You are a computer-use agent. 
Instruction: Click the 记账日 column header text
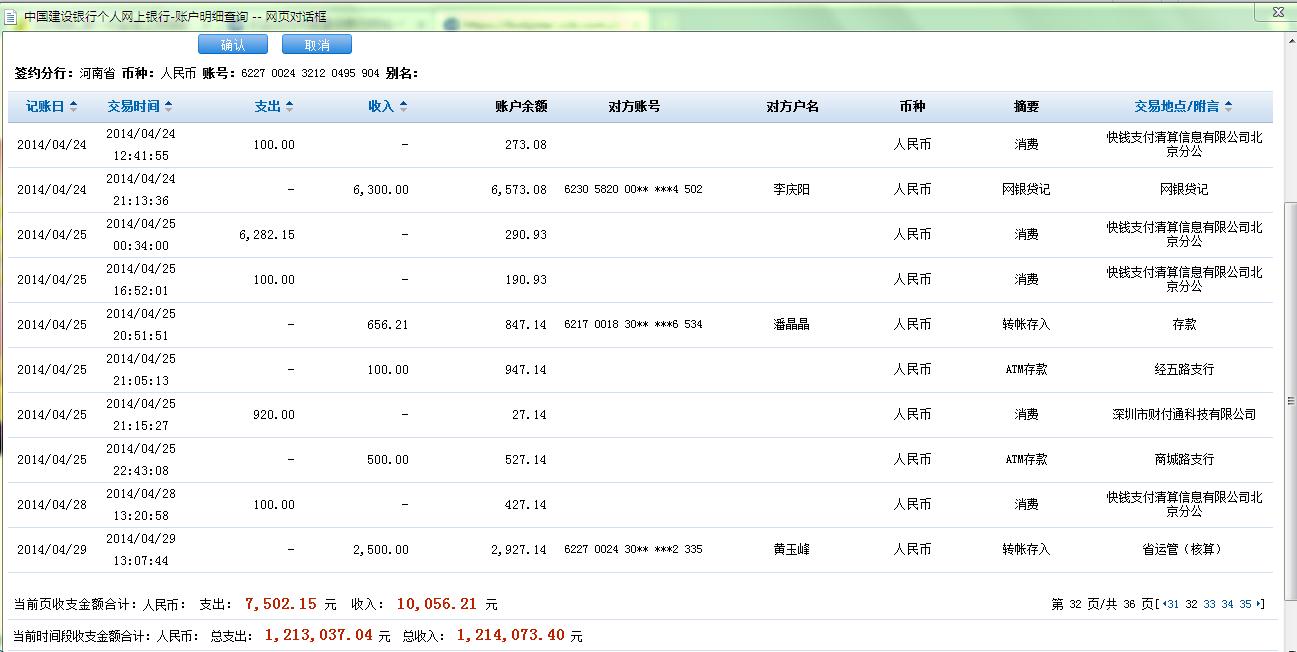(x=45, y=107)
